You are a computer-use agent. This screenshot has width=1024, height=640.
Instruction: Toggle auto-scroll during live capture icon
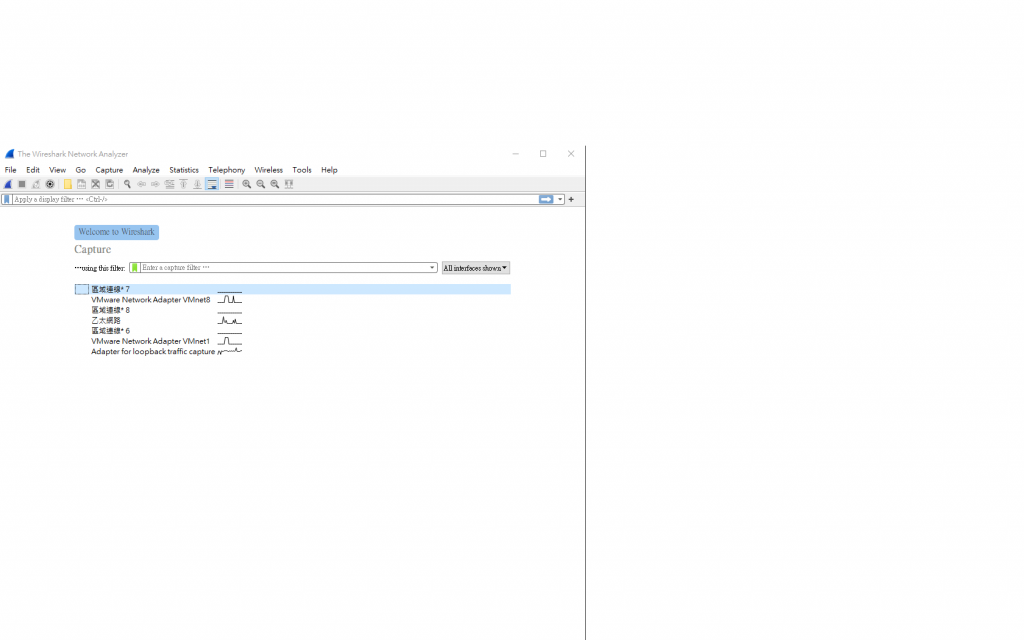point(212,185)
